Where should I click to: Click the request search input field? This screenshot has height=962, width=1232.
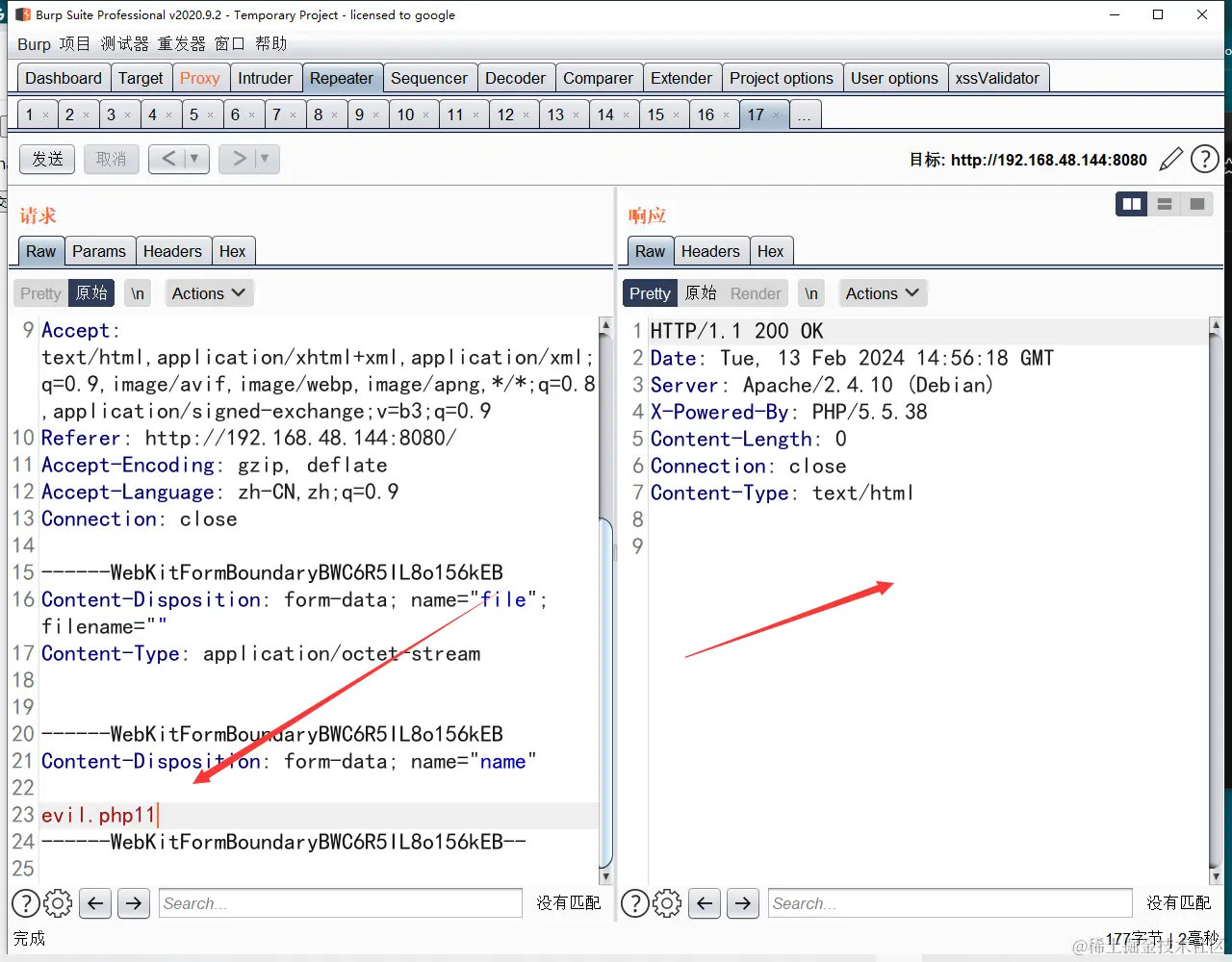tap(340, 903)
